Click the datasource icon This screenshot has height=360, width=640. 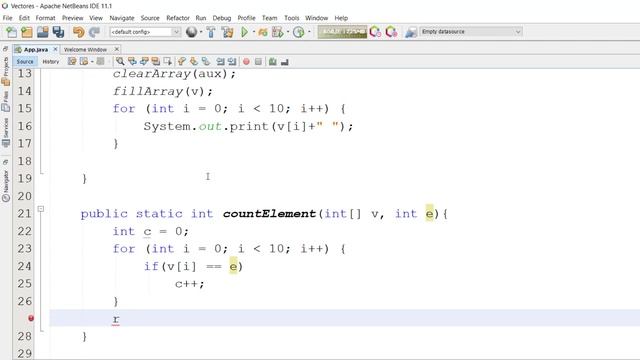tap(411, 32)
